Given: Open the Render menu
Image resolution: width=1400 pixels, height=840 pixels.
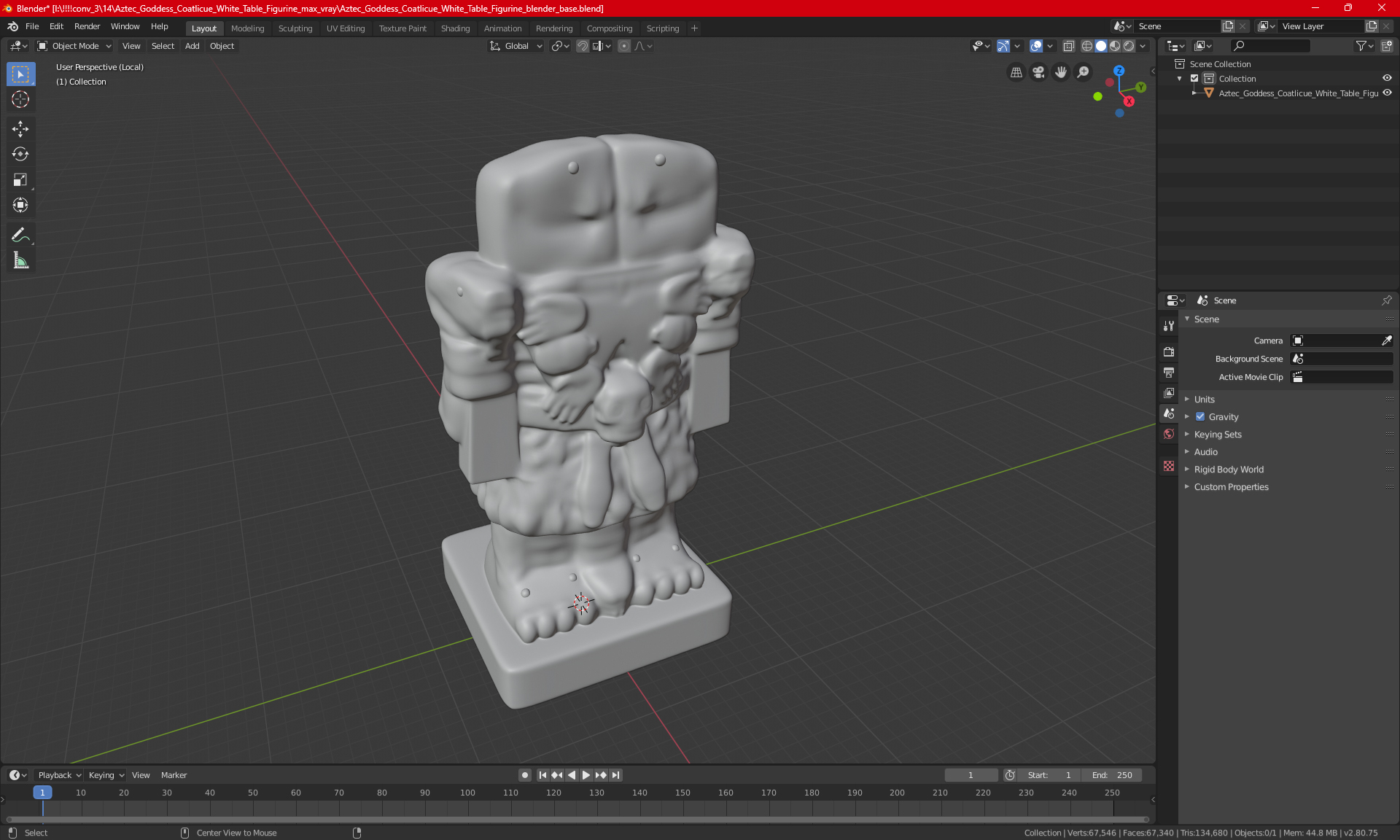Looking at the screenshot, I should 87,26.
